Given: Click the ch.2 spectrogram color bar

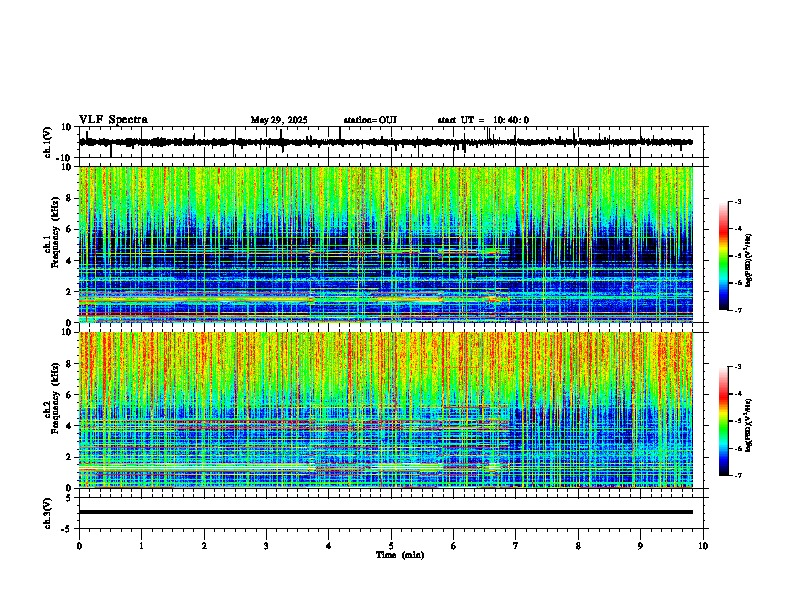Looking at the screenshot, I should [x=724, y=421].
